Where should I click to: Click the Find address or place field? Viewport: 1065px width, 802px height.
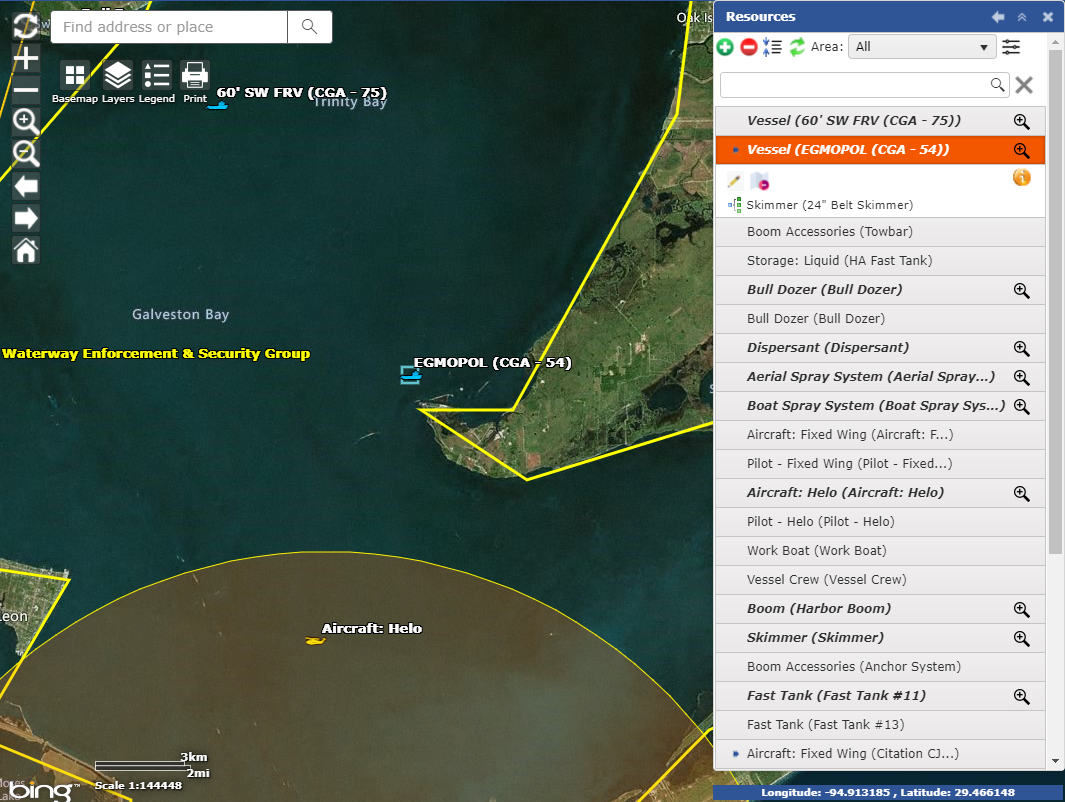tap(170, 27)
